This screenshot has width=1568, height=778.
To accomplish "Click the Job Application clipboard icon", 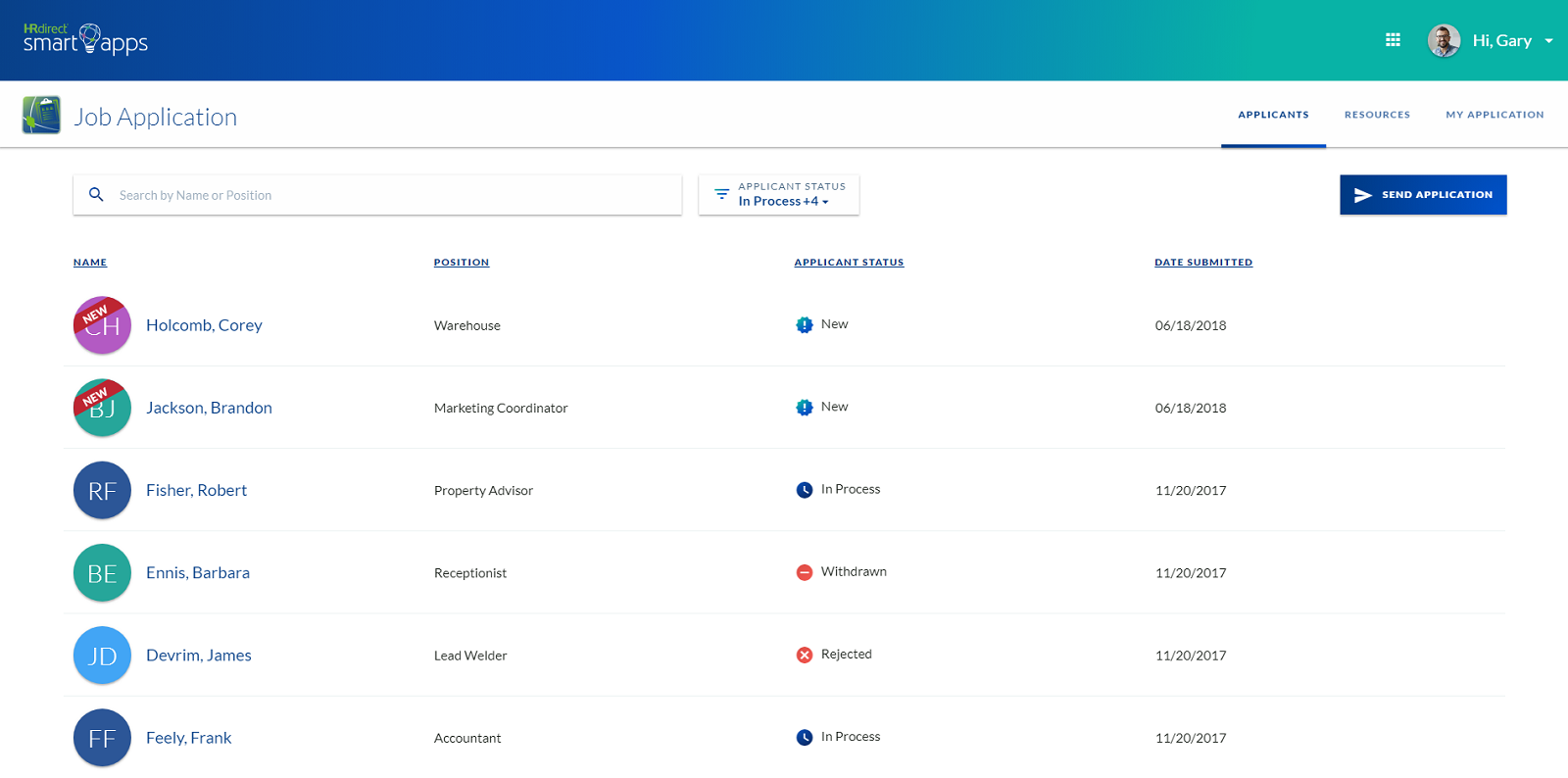I will tap(41, 115).
